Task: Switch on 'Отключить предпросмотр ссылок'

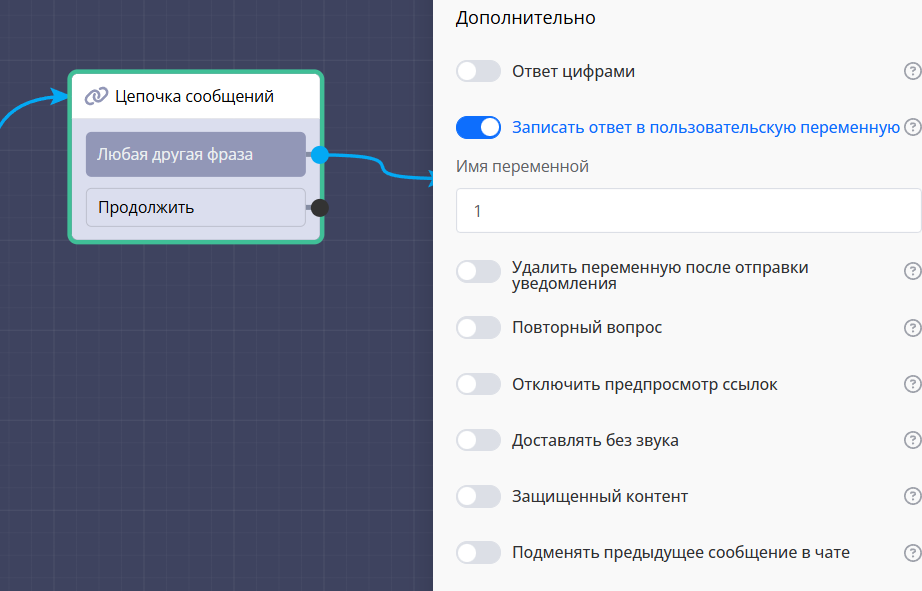Action: point(478,384)
